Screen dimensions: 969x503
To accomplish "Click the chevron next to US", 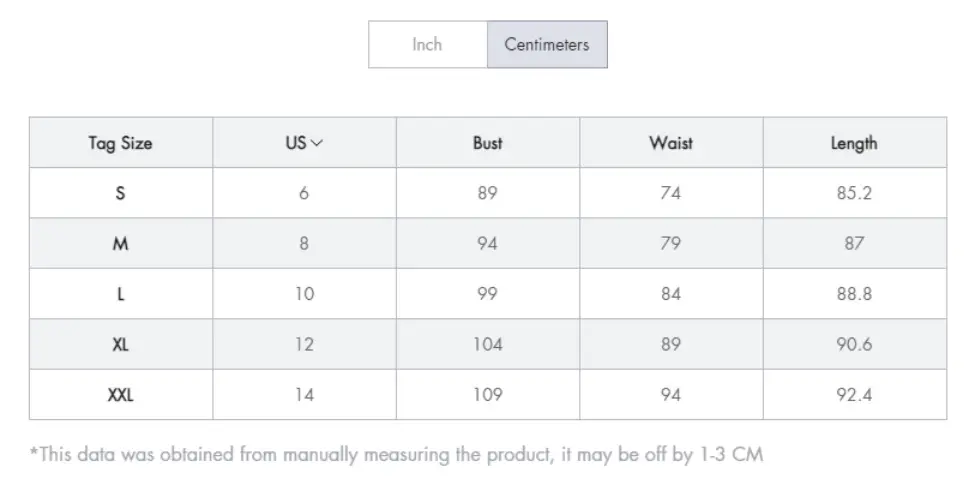I will 317,143.
